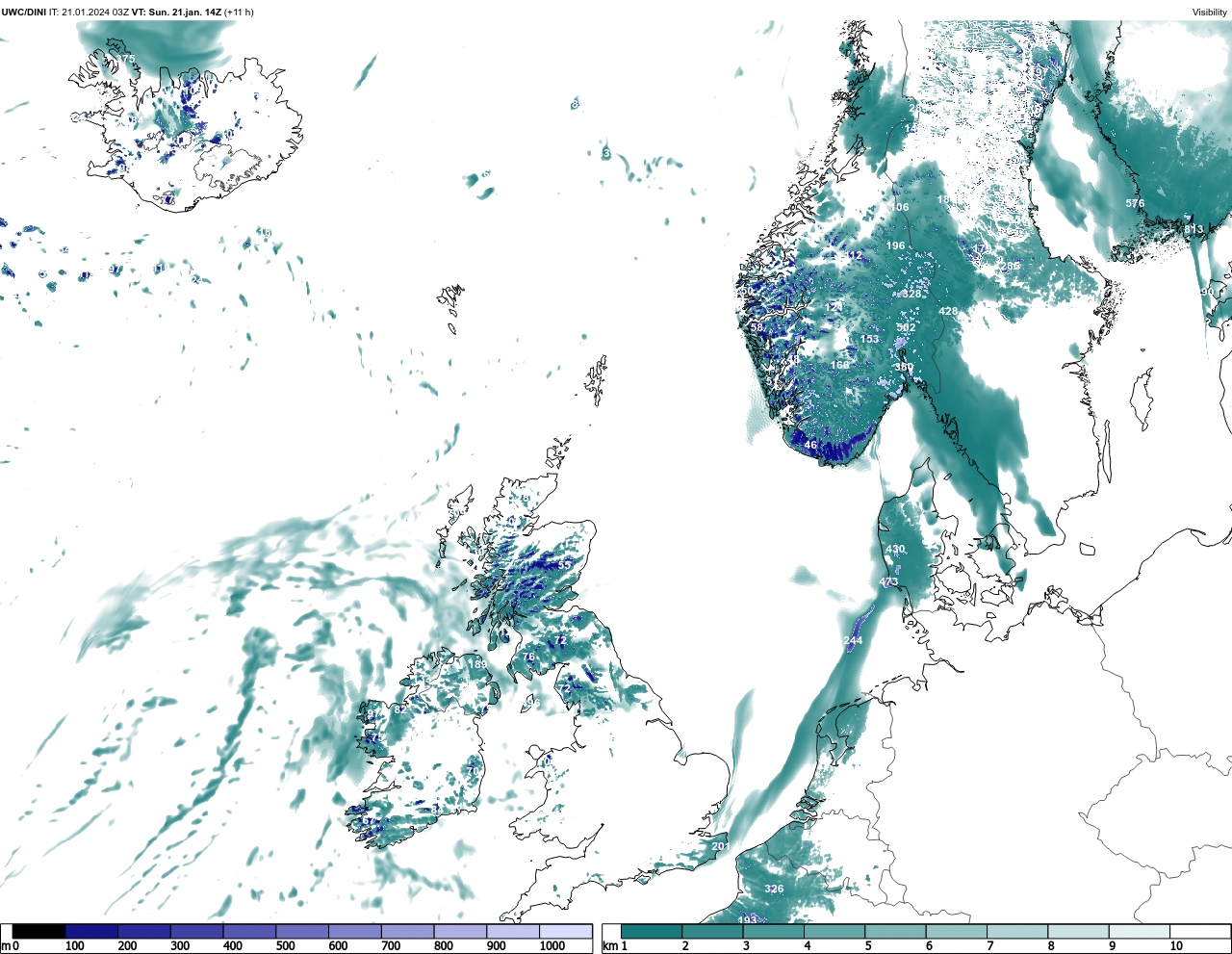This screenshot has width=1232, height=954.
Task: Click the 76 value in southern Scotland
Action: click(x=528, y=657)
